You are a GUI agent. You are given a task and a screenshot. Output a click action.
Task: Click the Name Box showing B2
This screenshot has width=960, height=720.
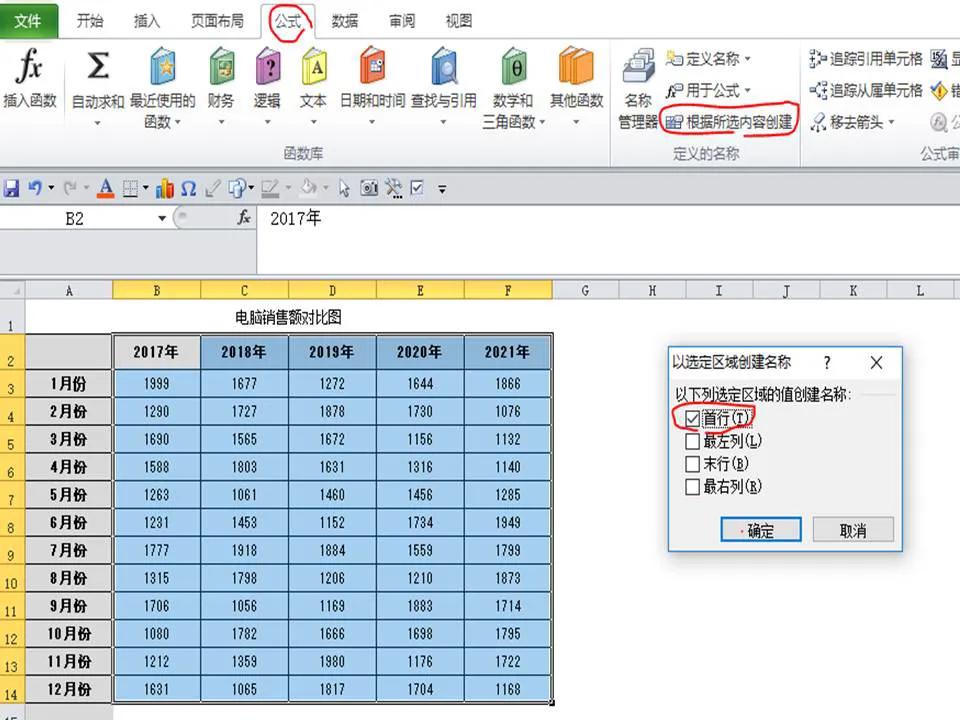[x=75, y=219]
